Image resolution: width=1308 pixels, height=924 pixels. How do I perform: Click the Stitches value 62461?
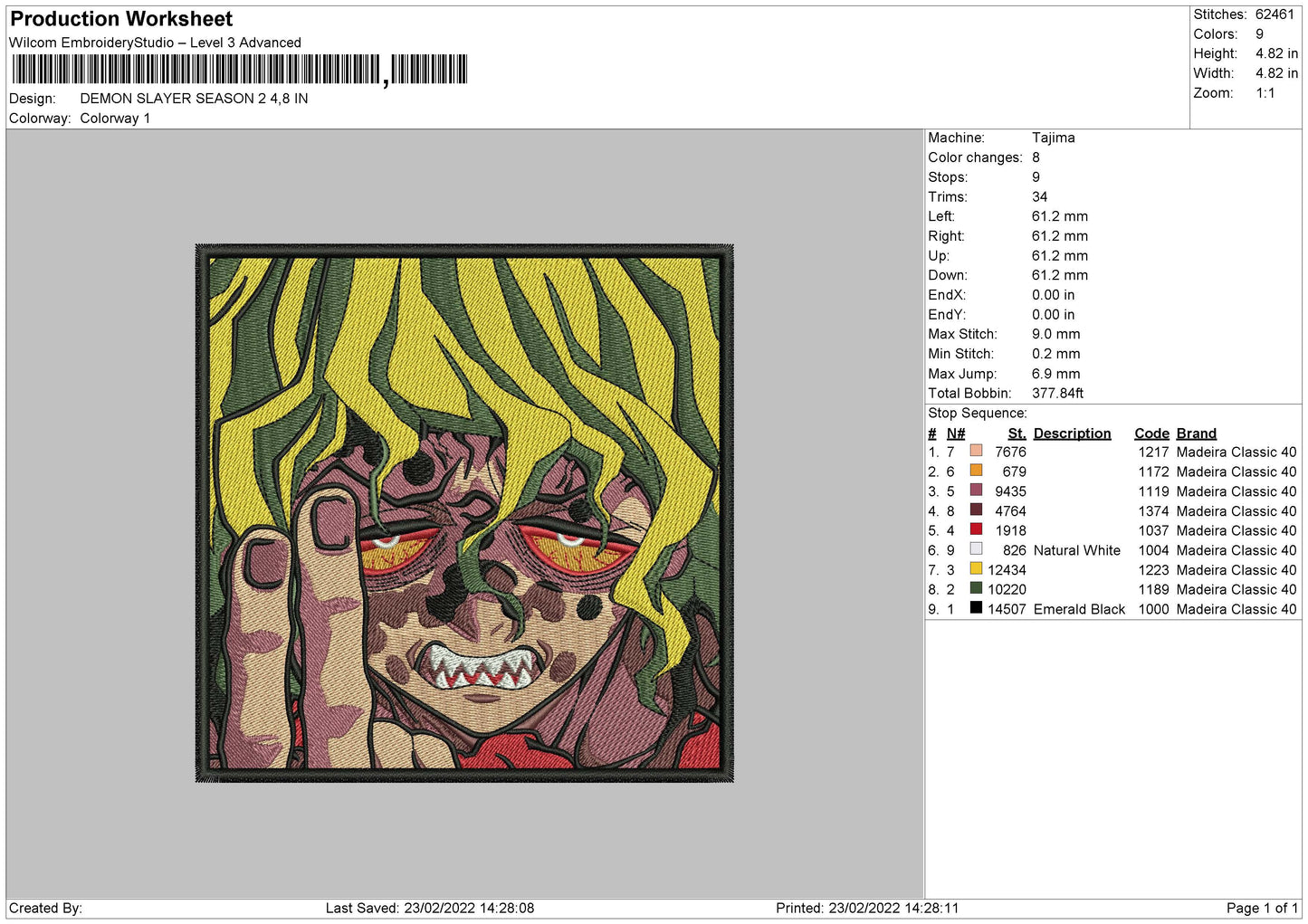pos(1275,14)
